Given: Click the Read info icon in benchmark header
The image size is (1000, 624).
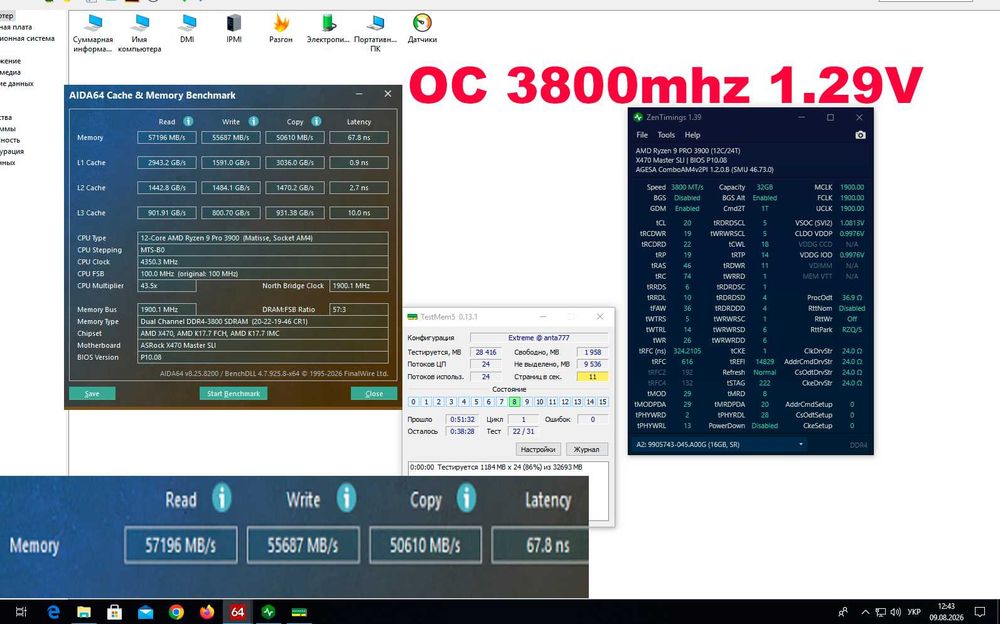Looking at the screenshot, I should [188, 121].
